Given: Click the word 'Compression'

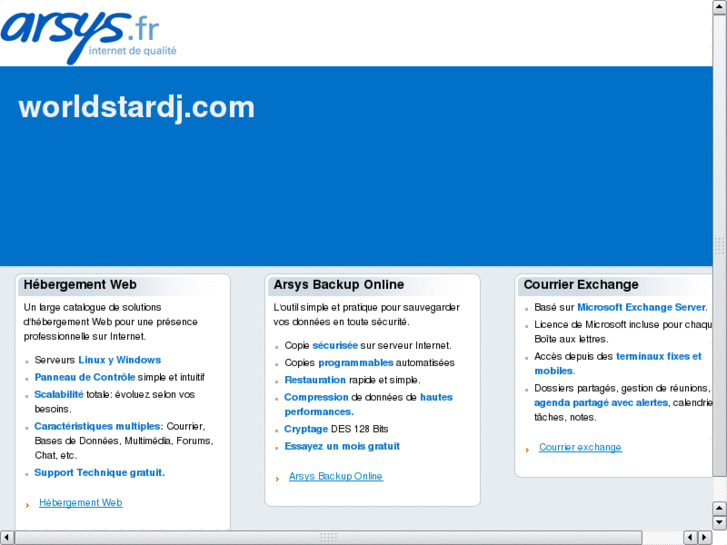Looking at the screenshot, I should [x=316, y=397].
